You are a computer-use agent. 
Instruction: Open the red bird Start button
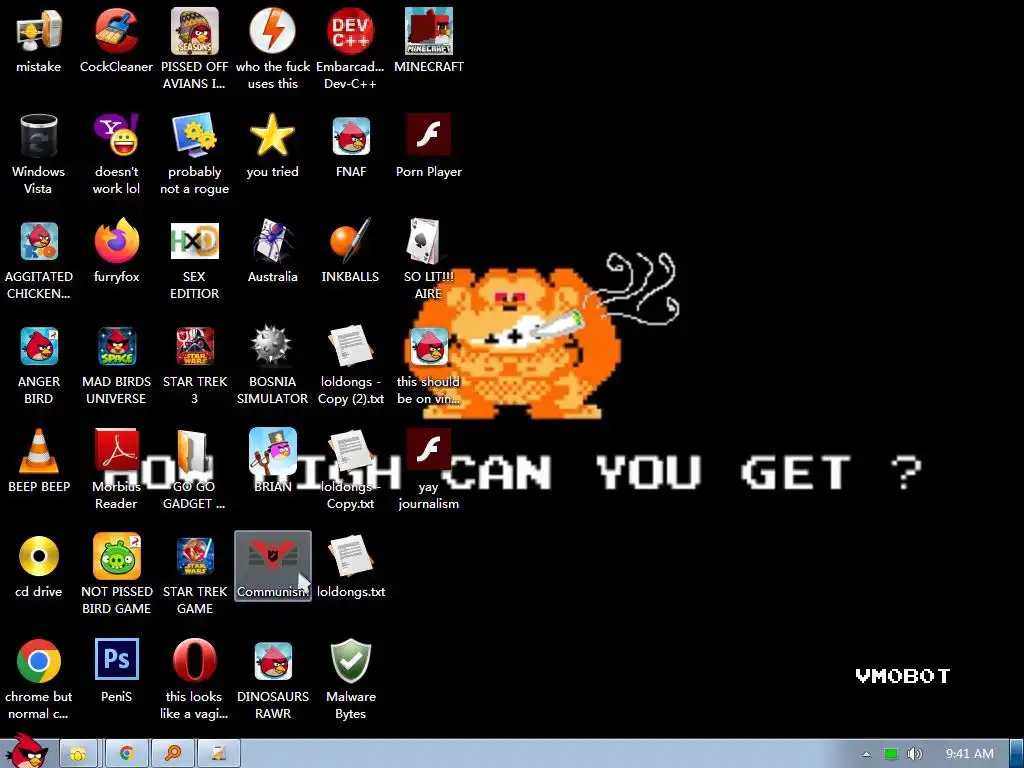28,750
